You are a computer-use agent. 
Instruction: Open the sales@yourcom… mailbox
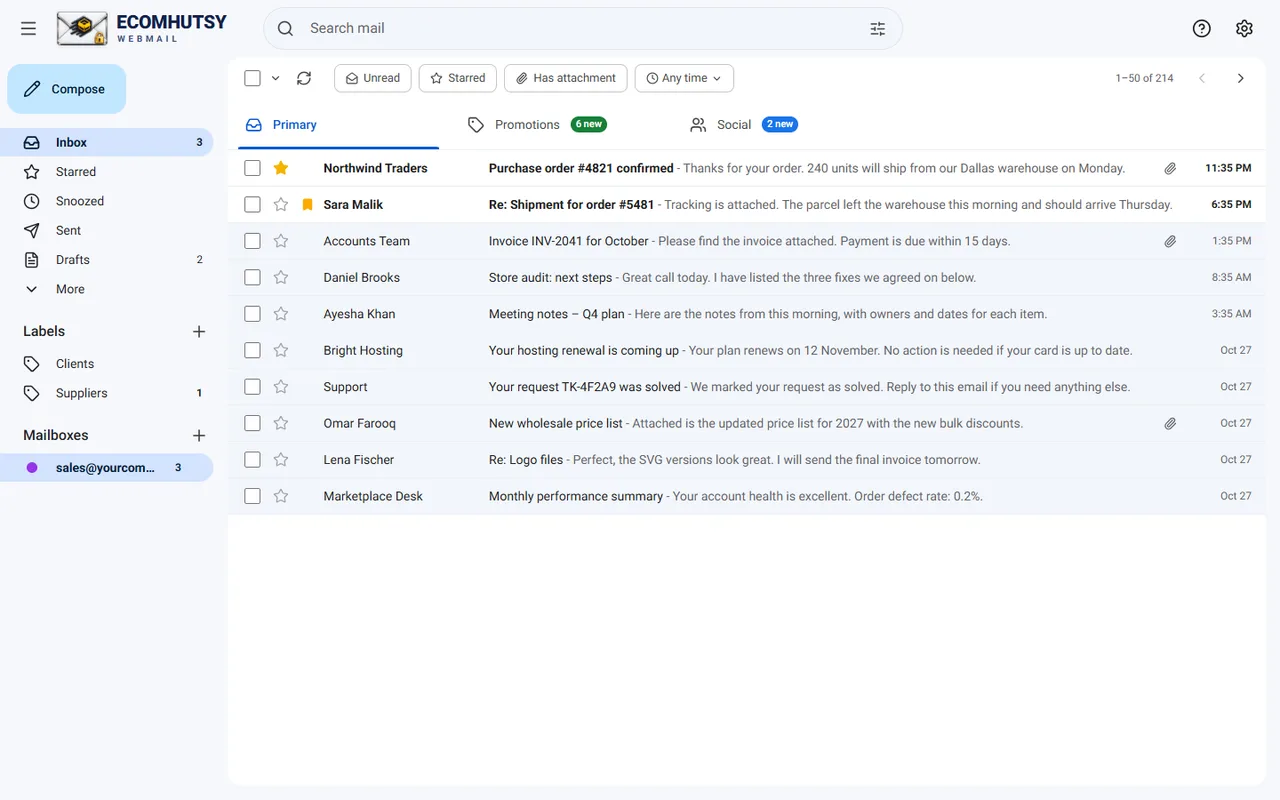107,468
